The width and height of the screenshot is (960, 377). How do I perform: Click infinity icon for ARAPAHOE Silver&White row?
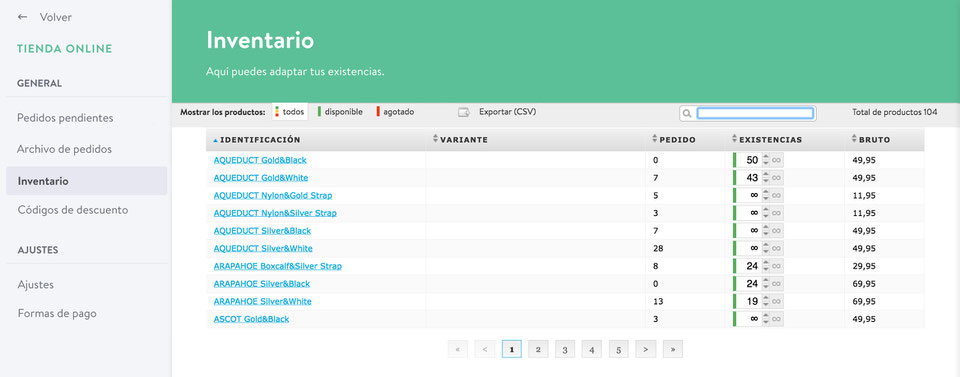pos(776,302)
